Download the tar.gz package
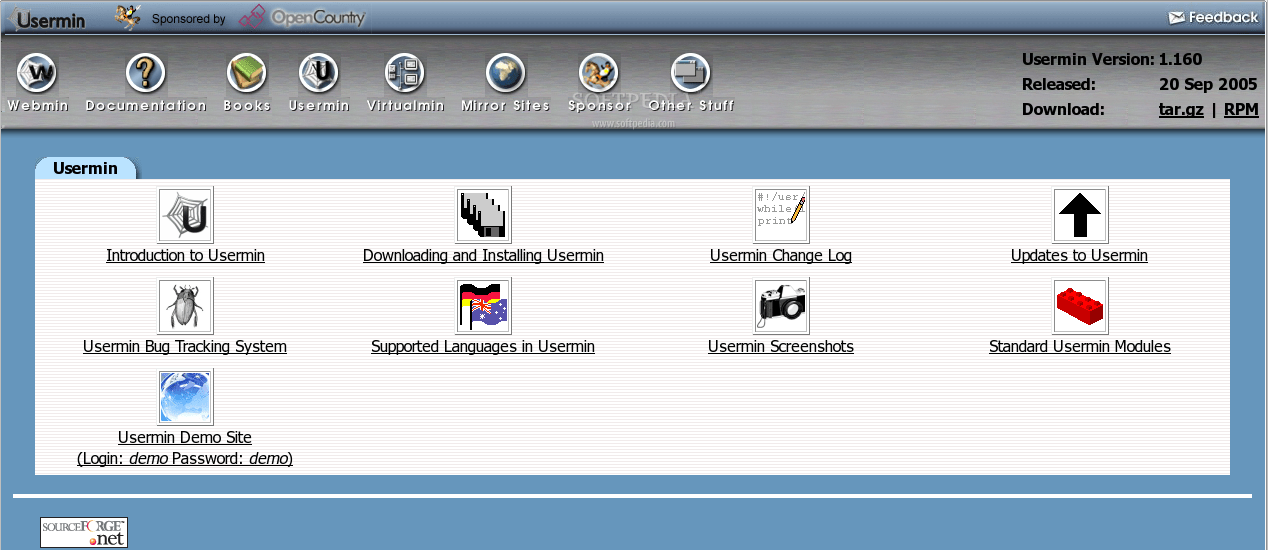 1181,110
